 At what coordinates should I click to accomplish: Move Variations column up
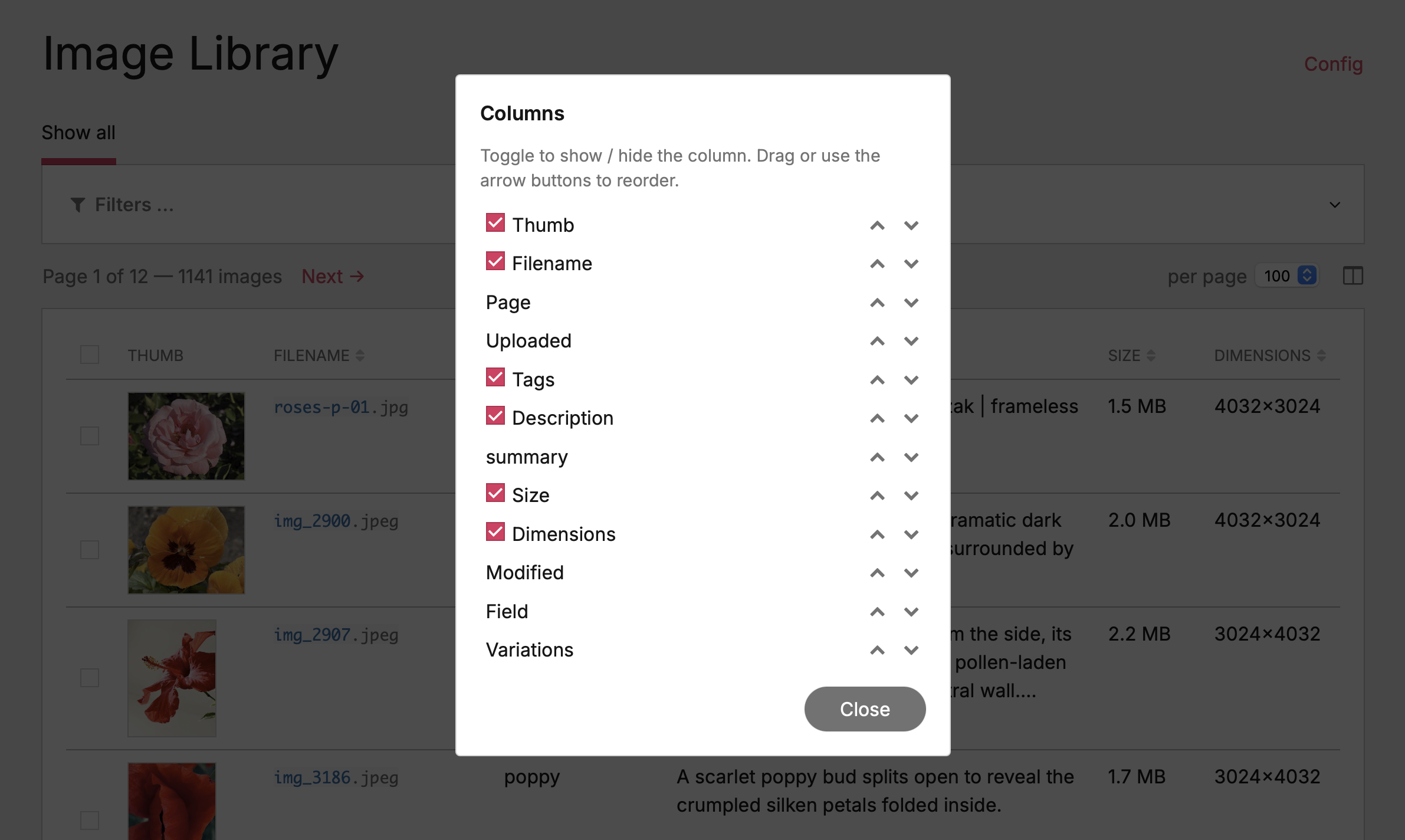pos(877,650)
